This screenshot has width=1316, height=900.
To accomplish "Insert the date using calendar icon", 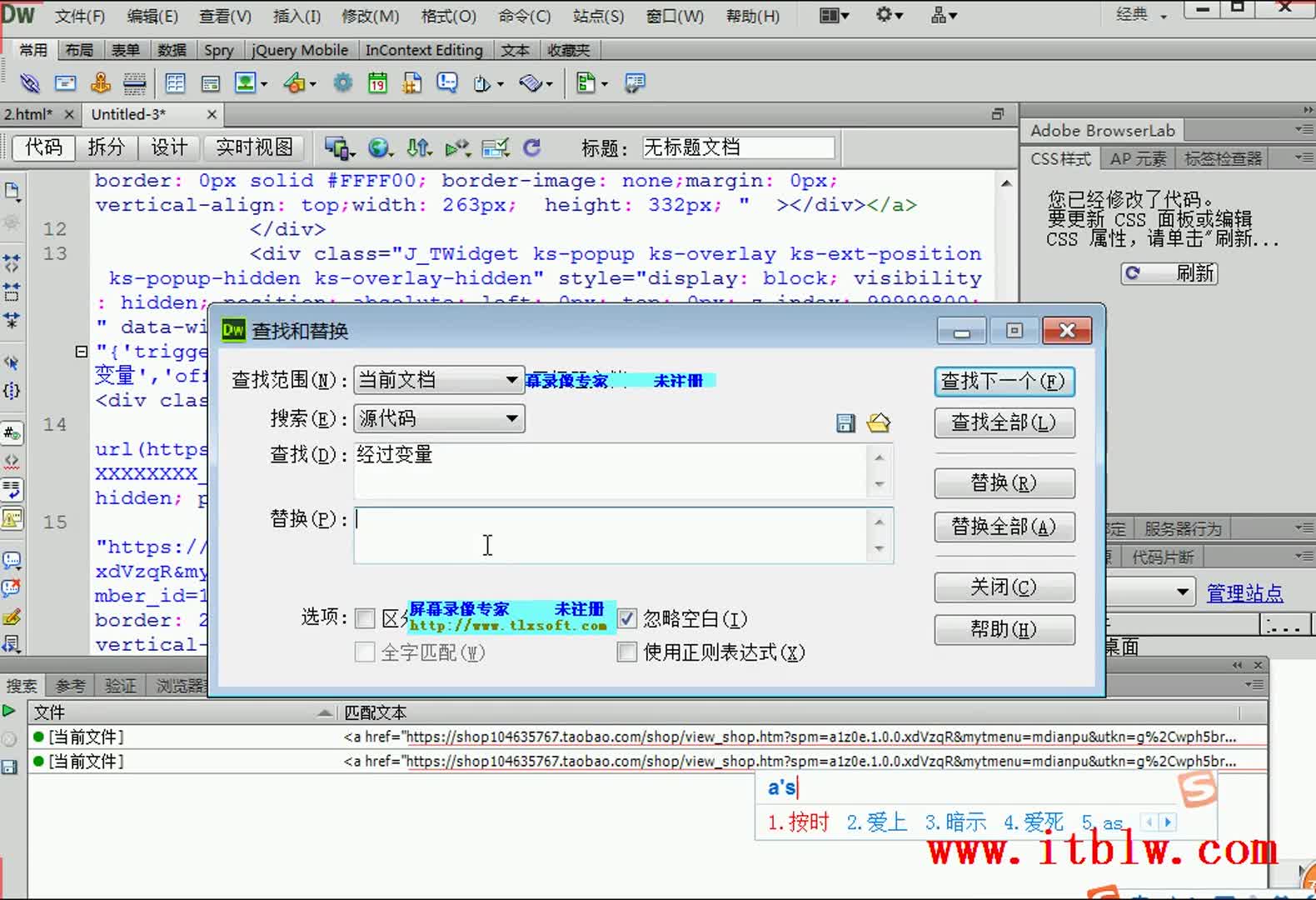I will click(x=377, y=83).
